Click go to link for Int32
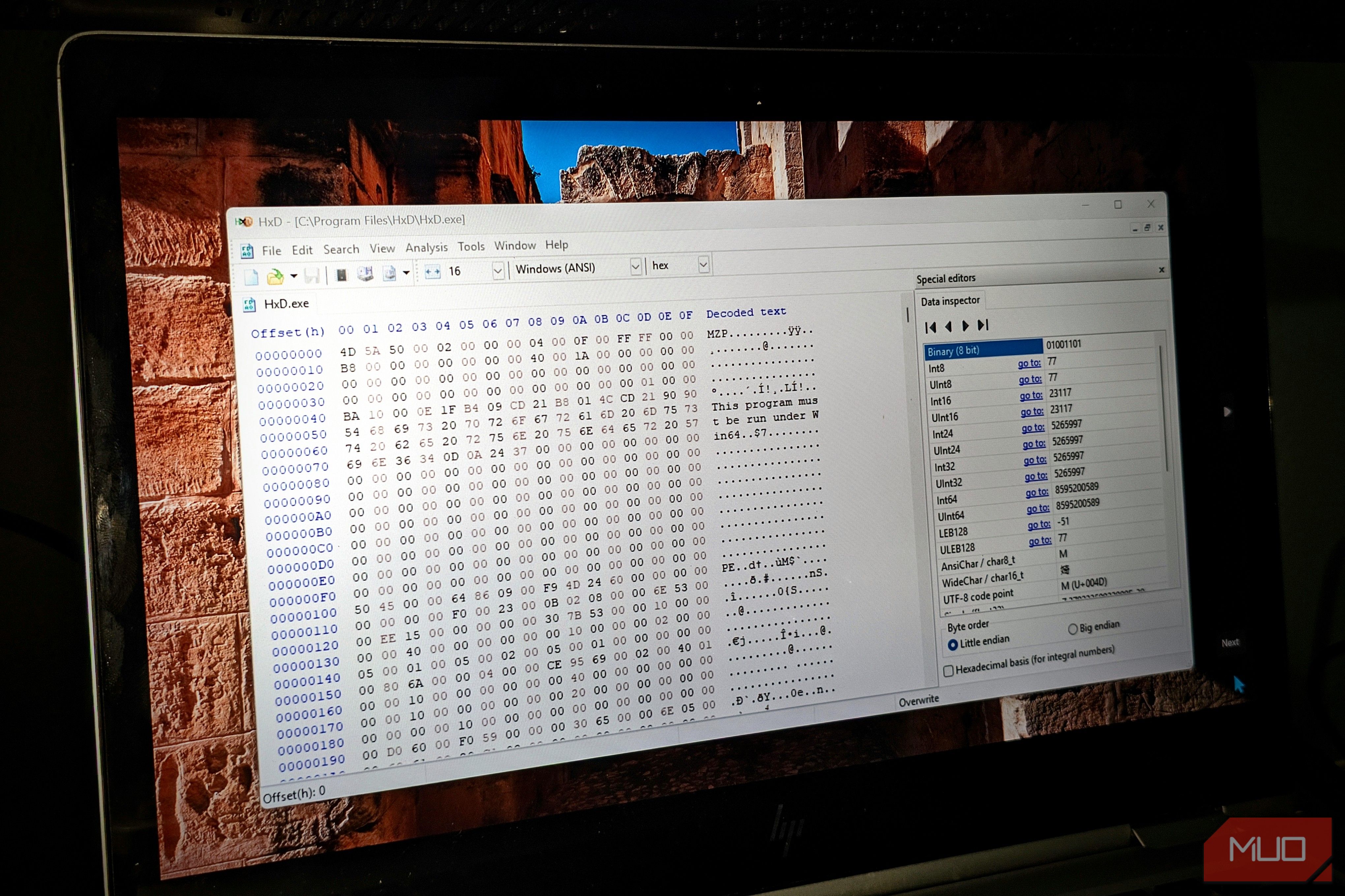The width and height of the screenshot is (1345, 896). pyautogui.click(x=1035, y=460)
